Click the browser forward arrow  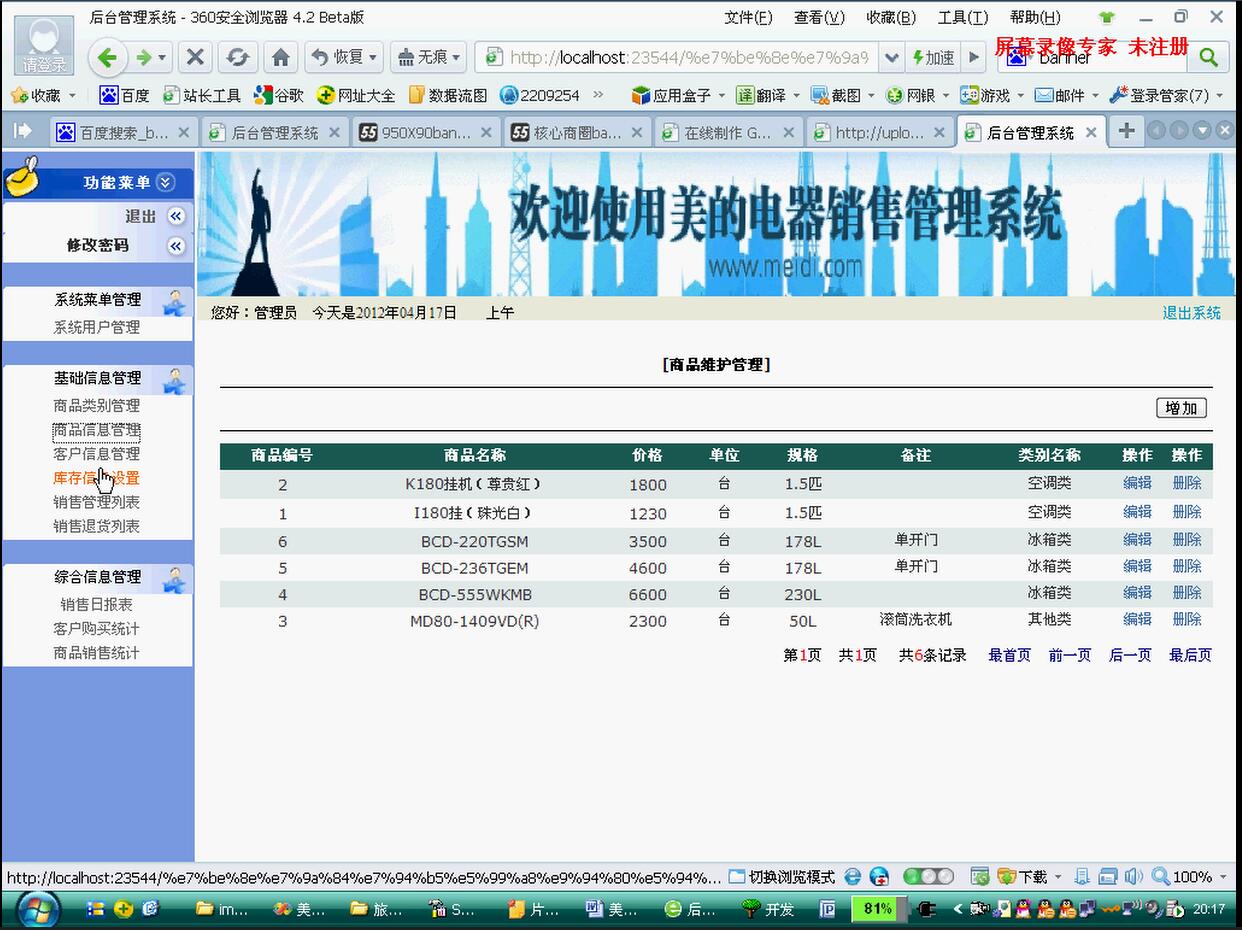pos(144,57)
